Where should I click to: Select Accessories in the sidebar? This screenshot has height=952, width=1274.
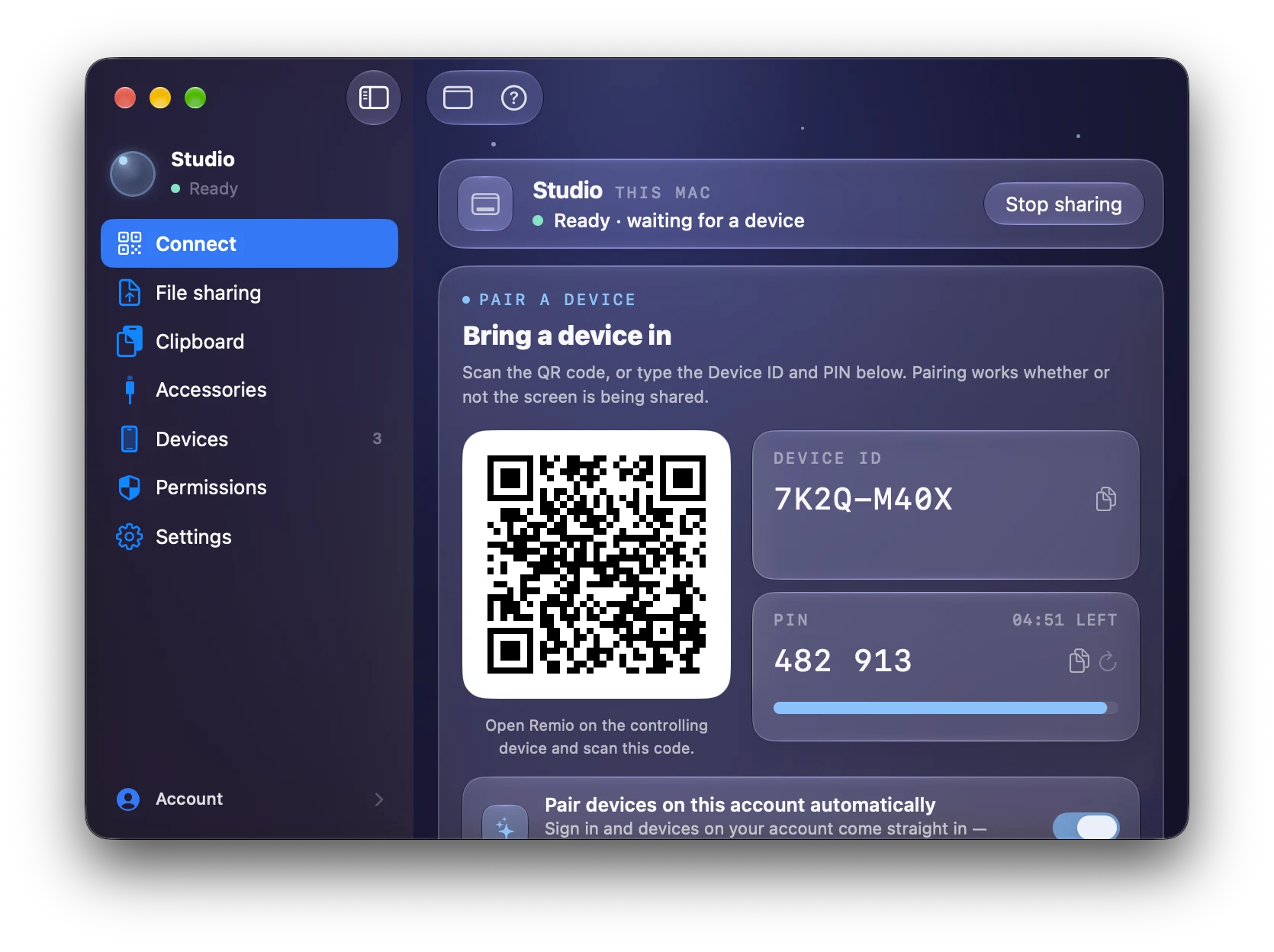pyautogui.click(x=249, y=390)
